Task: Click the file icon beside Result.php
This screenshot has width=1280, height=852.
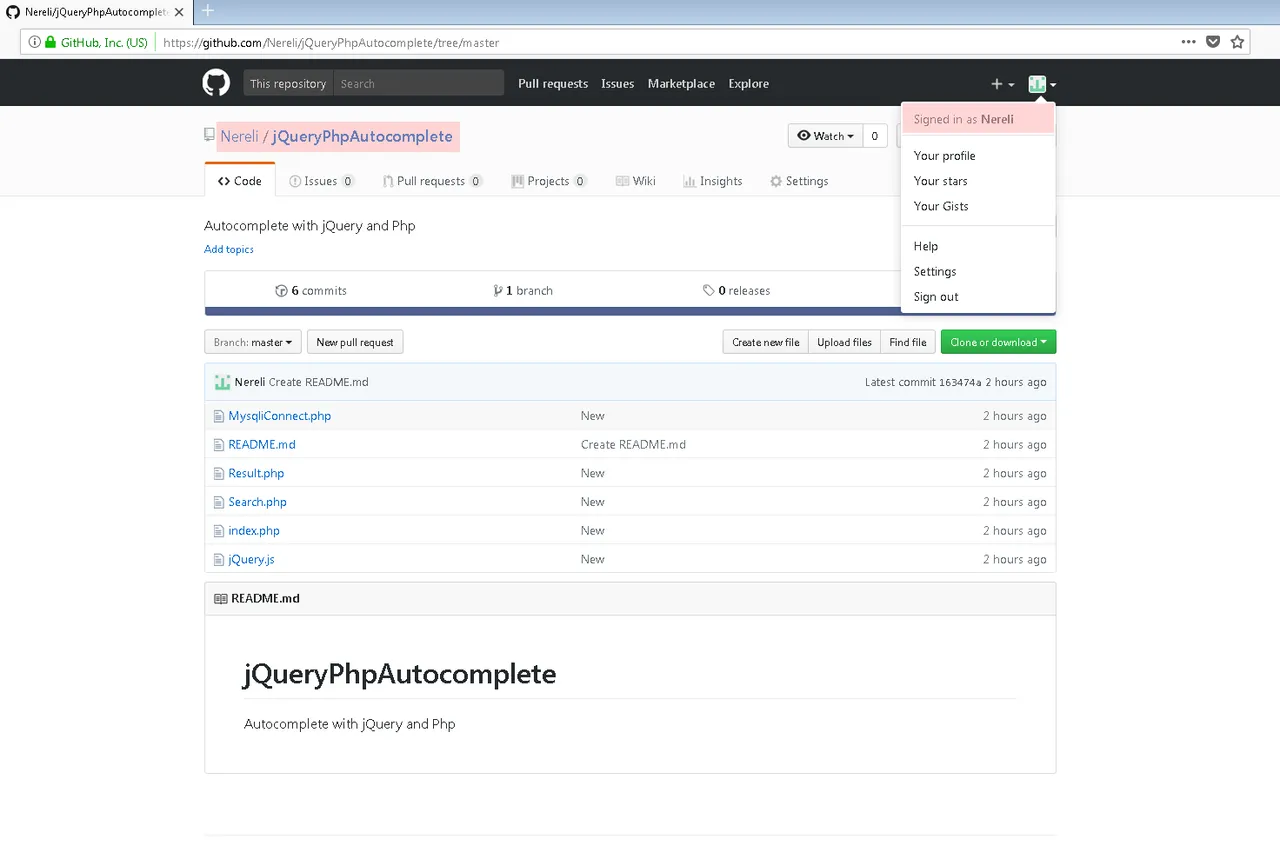Action: pos(219,473)
